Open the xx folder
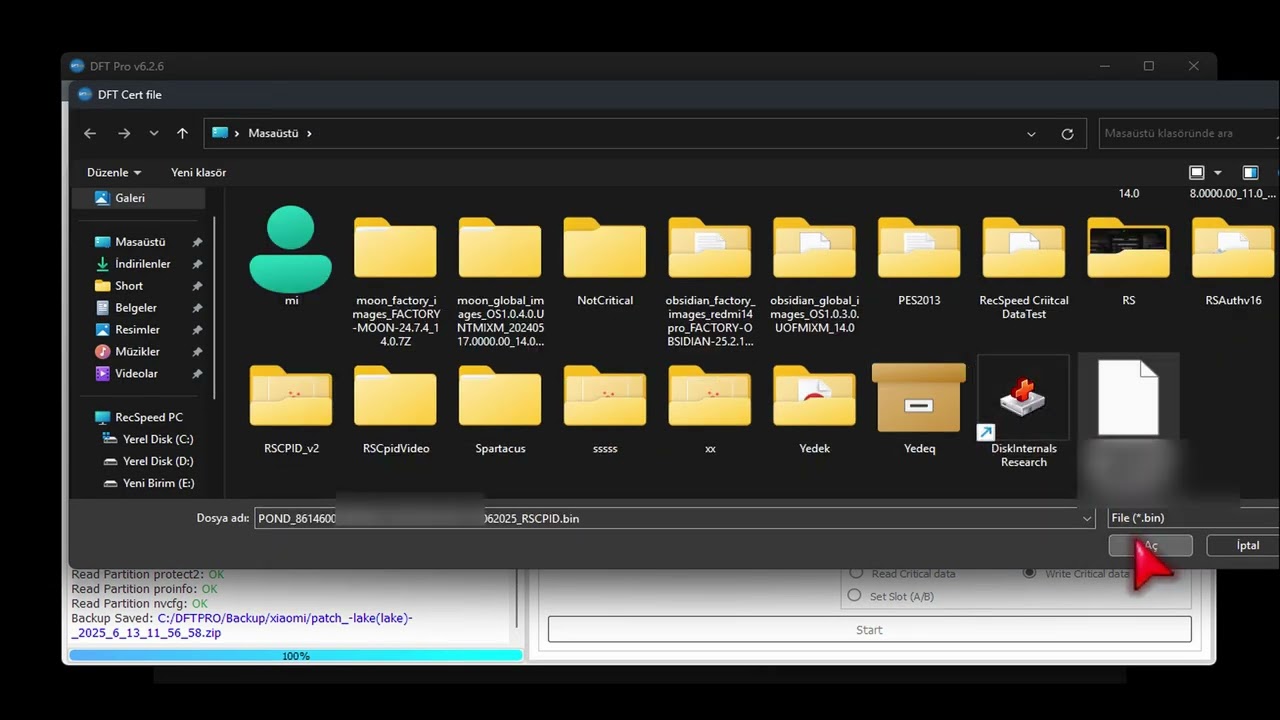 [710, 395]
